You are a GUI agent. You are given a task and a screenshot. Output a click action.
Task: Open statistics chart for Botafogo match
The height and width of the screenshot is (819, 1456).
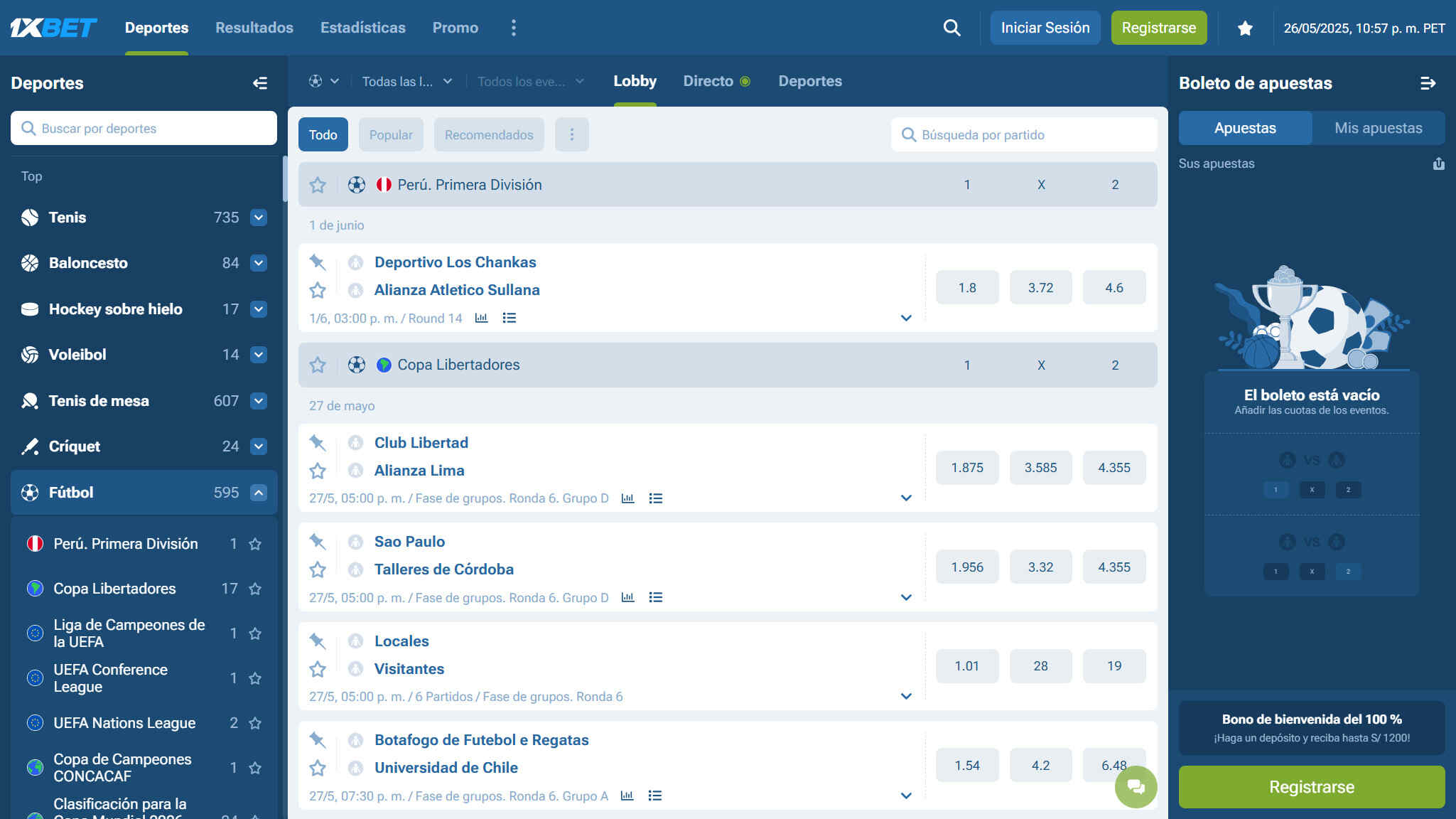(x=627, y=796)
